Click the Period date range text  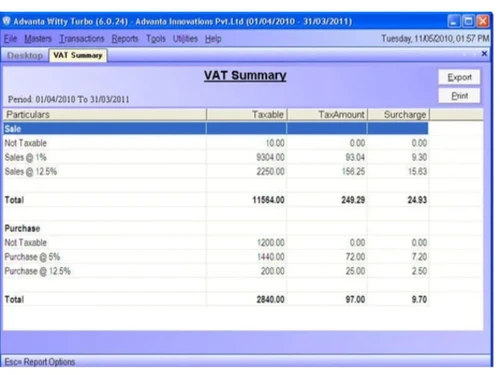[x=68, y=99]
